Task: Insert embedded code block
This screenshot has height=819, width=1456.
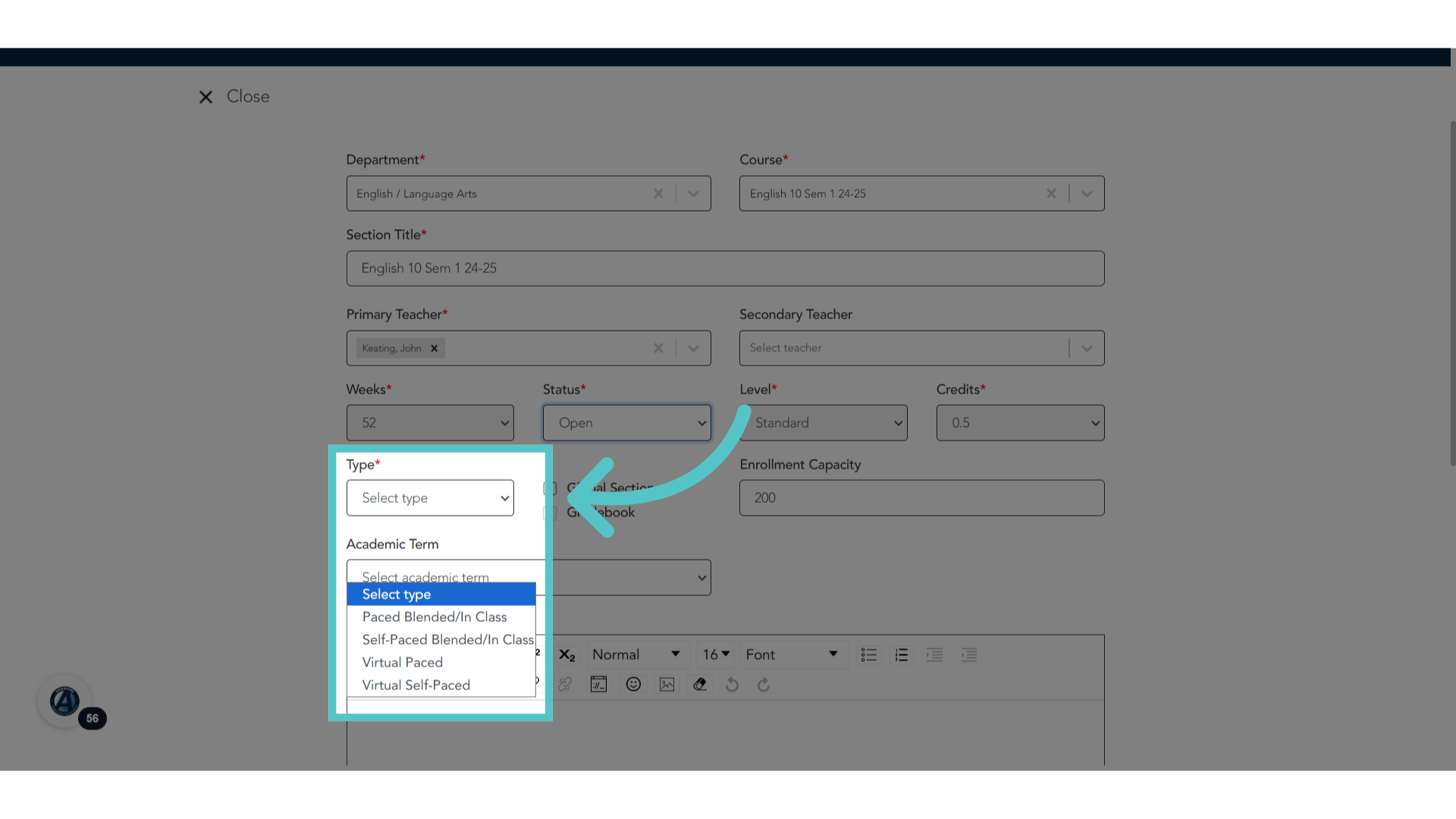Action: (599, 685)
